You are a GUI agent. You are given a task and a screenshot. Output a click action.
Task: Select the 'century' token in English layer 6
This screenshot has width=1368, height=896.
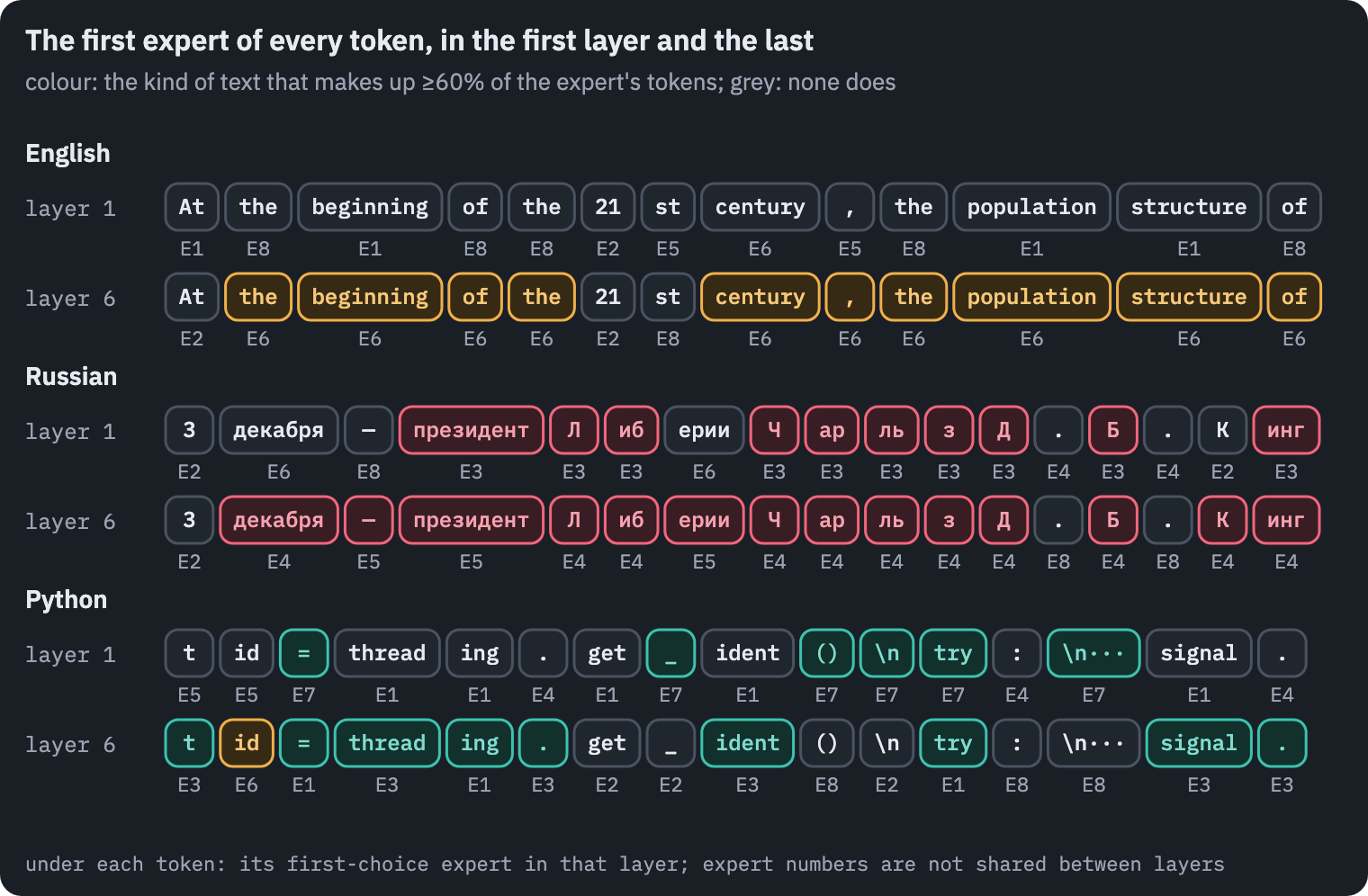tap(760, 297)
